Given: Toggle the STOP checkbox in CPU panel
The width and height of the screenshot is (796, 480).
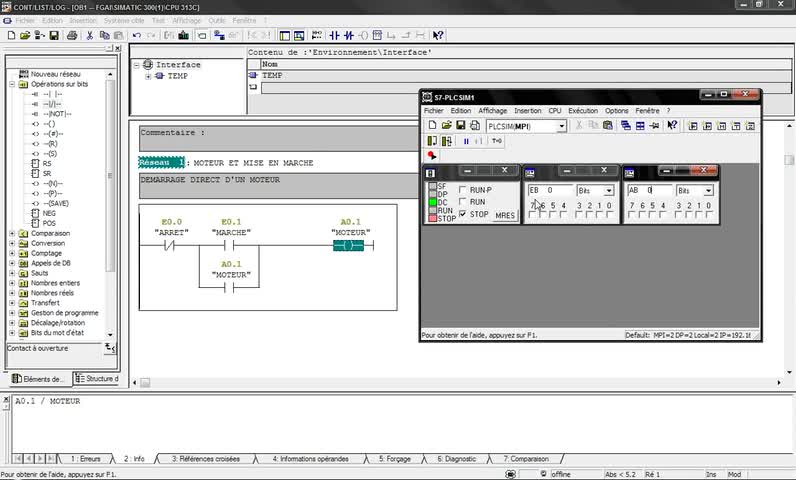Looking at the screenshot, I should [462, 214].
